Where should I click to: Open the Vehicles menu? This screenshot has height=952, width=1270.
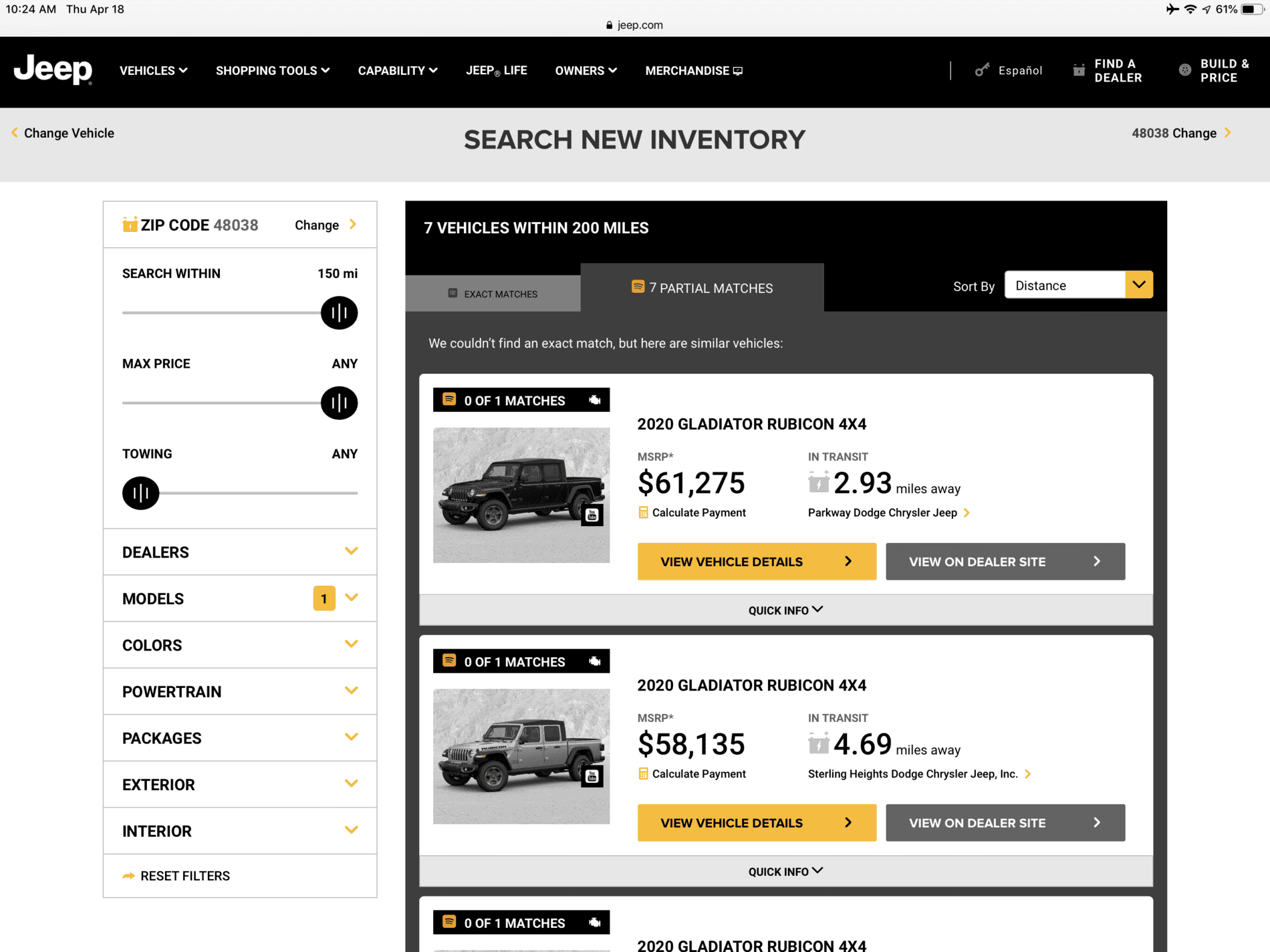click(x=153, y=70)
